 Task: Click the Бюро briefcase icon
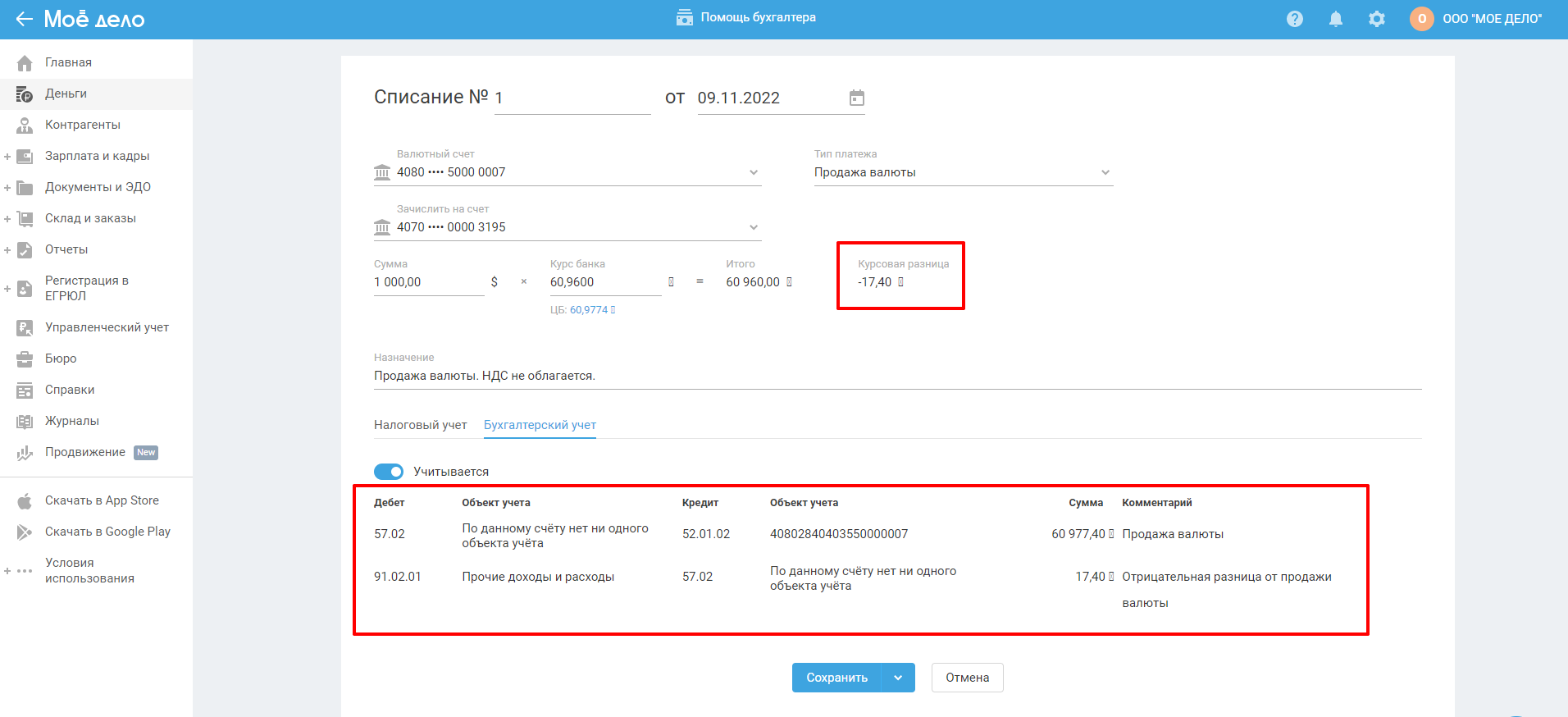pyautogui.click(x=25, y=359)
